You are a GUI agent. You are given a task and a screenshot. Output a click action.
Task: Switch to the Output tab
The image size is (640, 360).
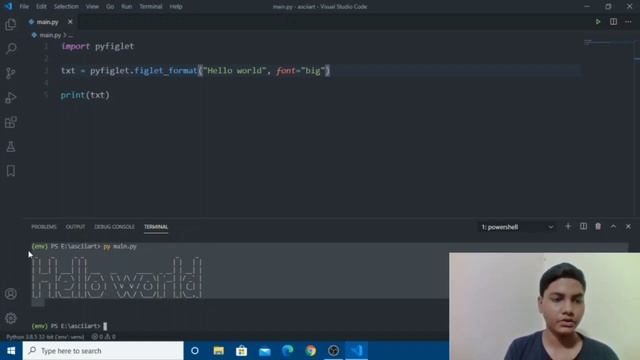tap(76, 227)
